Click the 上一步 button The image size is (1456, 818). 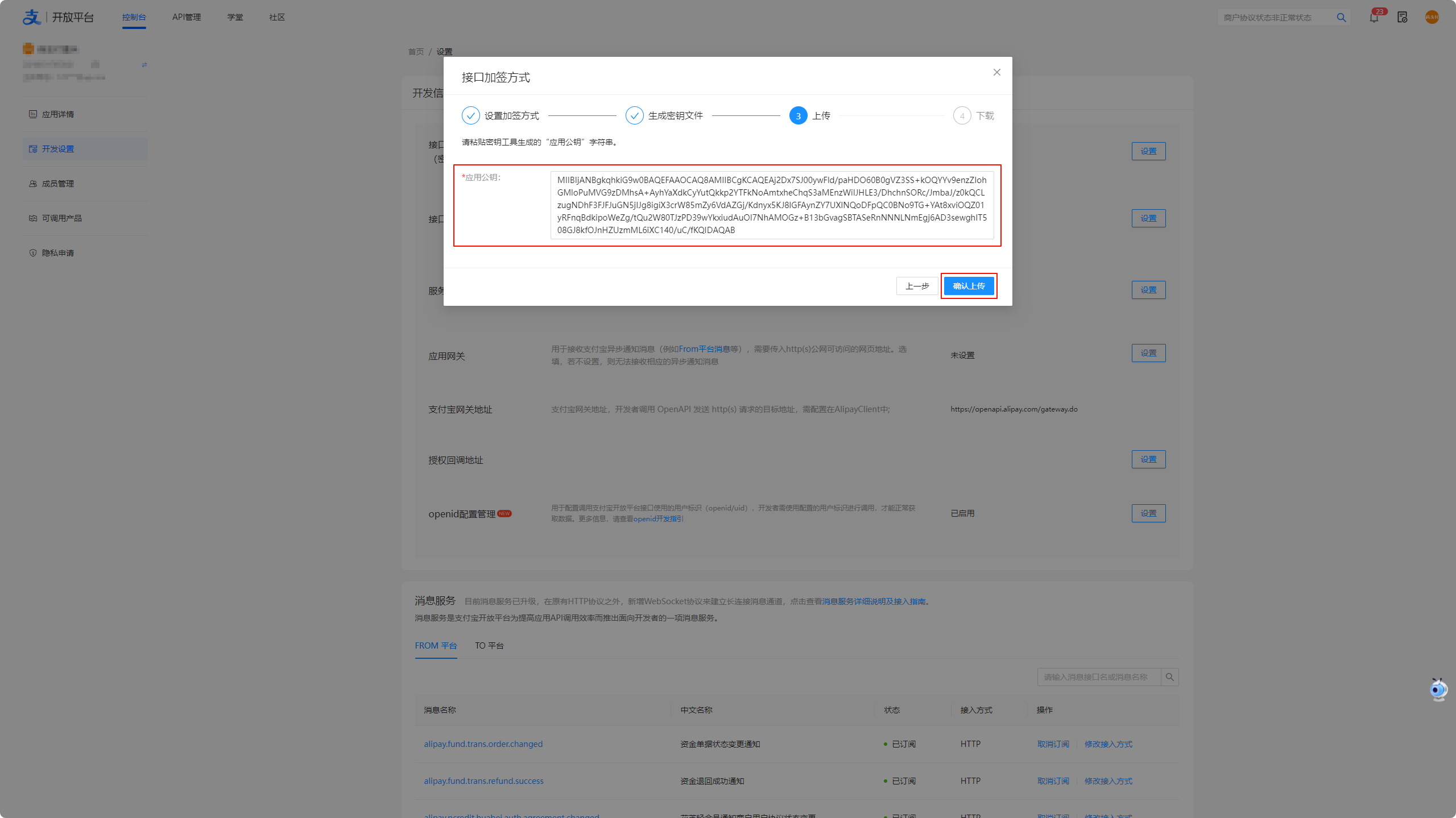pos(917,286)
